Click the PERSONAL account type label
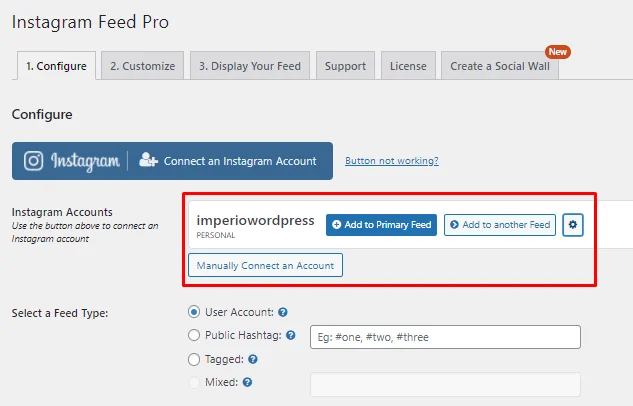The image size is (633, 406). tap(216, 235)
